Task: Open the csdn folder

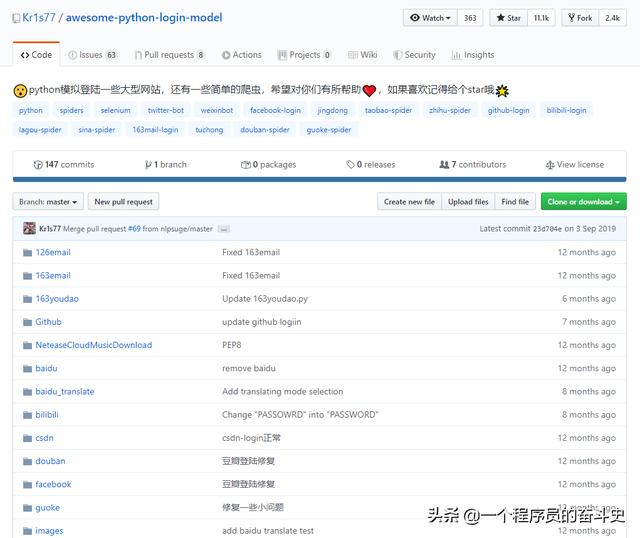Action: coord(44,438)
